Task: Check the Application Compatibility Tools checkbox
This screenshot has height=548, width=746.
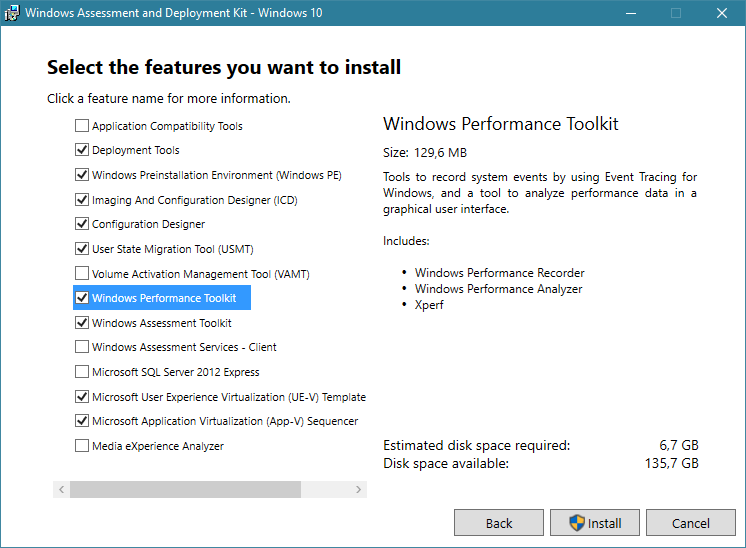Action: 82,126
